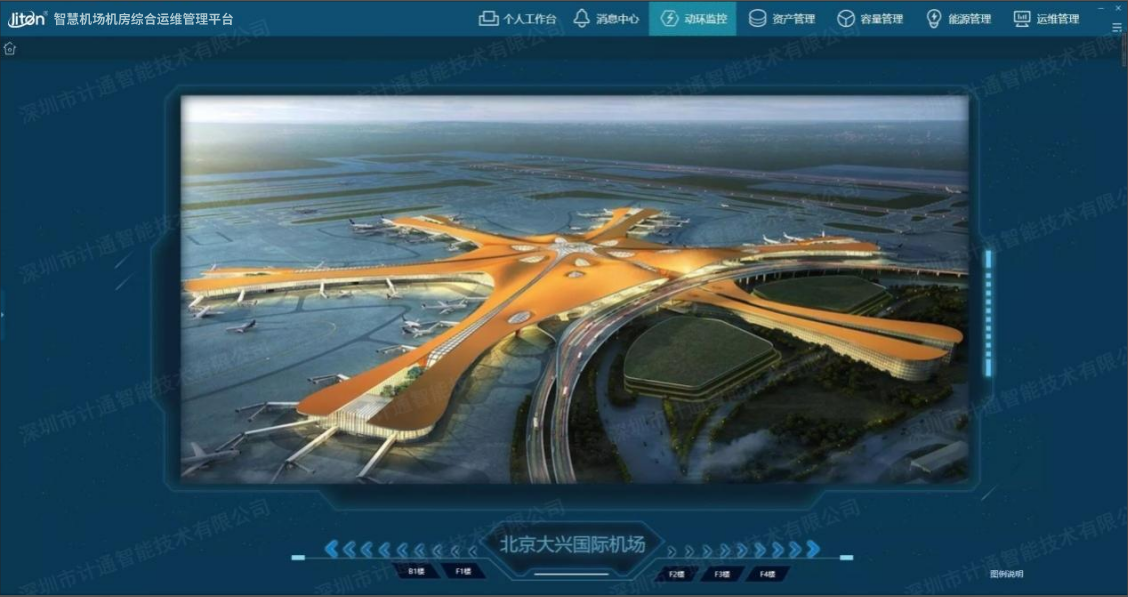Click the home icon below the logo
Viewport: 1128px width, 597px height.
click(x=10, y=49)
